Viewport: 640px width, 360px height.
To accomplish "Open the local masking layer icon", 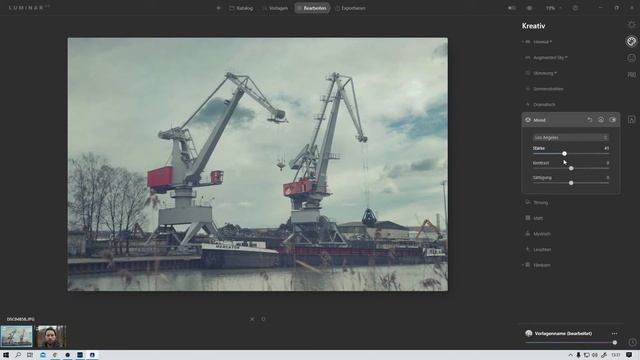I will click(631, 120).
